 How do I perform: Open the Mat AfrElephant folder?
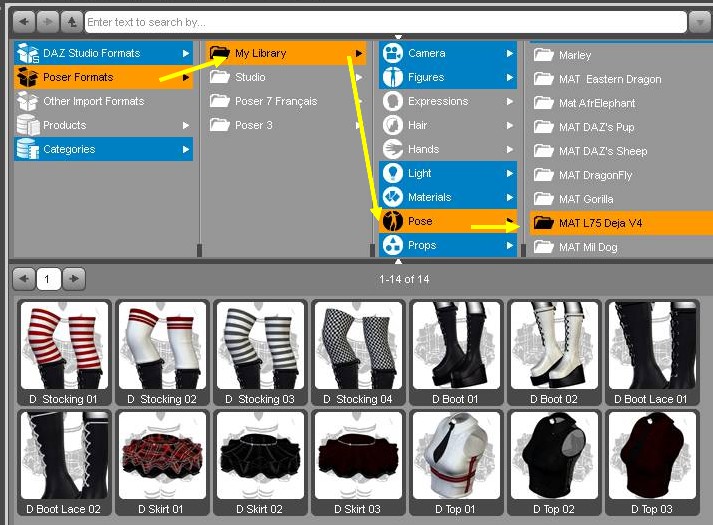coord(621,103)
